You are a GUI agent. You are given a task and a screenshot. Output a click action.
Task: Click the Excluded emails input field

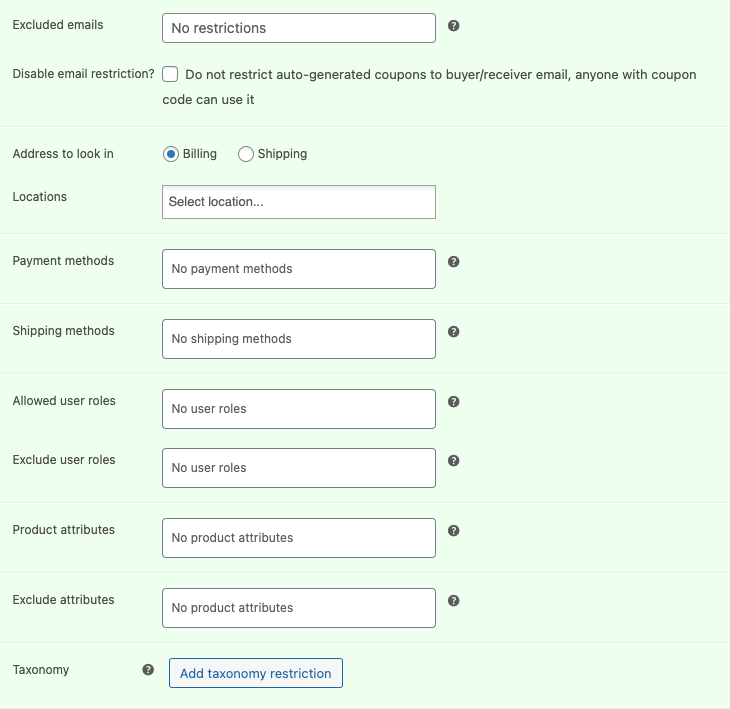[x=298, y=28]
